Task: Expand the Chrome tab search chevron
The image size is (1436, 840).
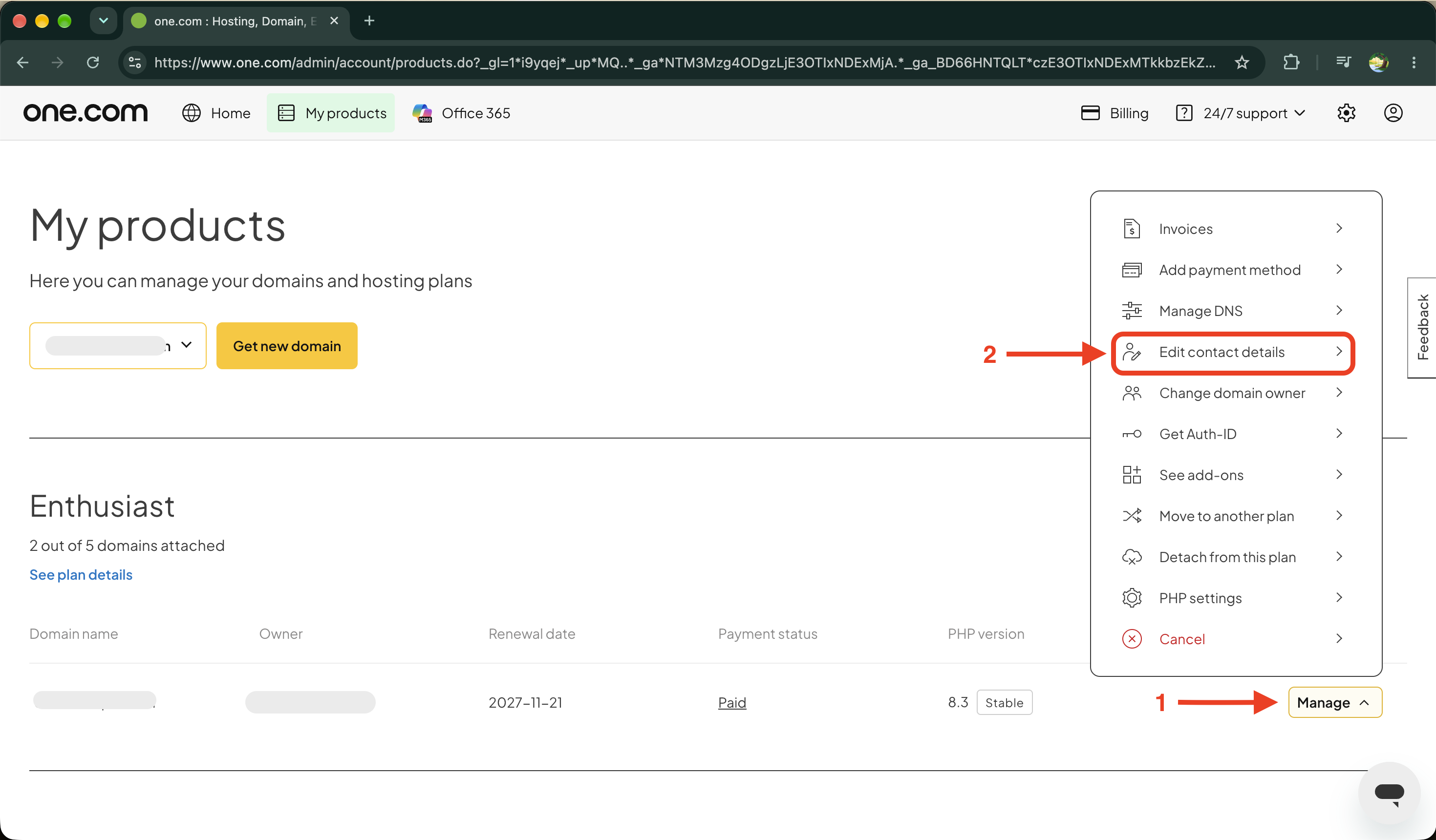Action: click(x=103, y=21)
